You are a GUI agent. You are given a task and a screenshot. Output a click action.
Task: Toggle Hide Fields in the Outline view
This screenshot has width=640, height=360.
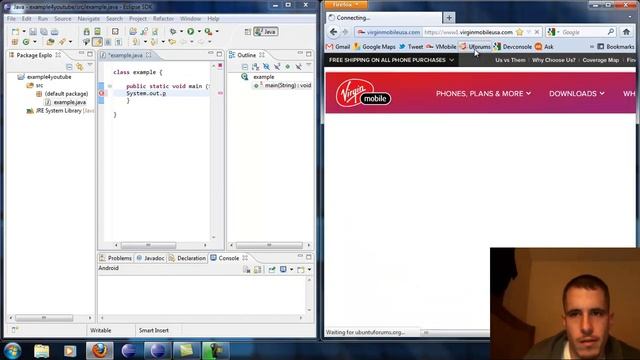click(x=266, y=67)
